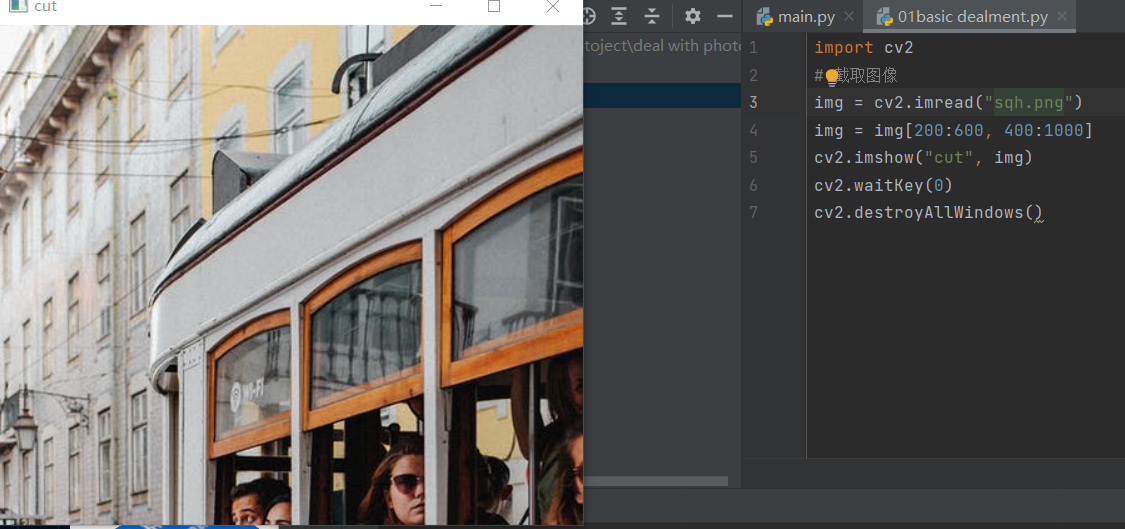Image resolution: width=1125 pixels, height=529 pixels.
Task: Click line number 6 in gutter
Action: [x=753, y=185]
